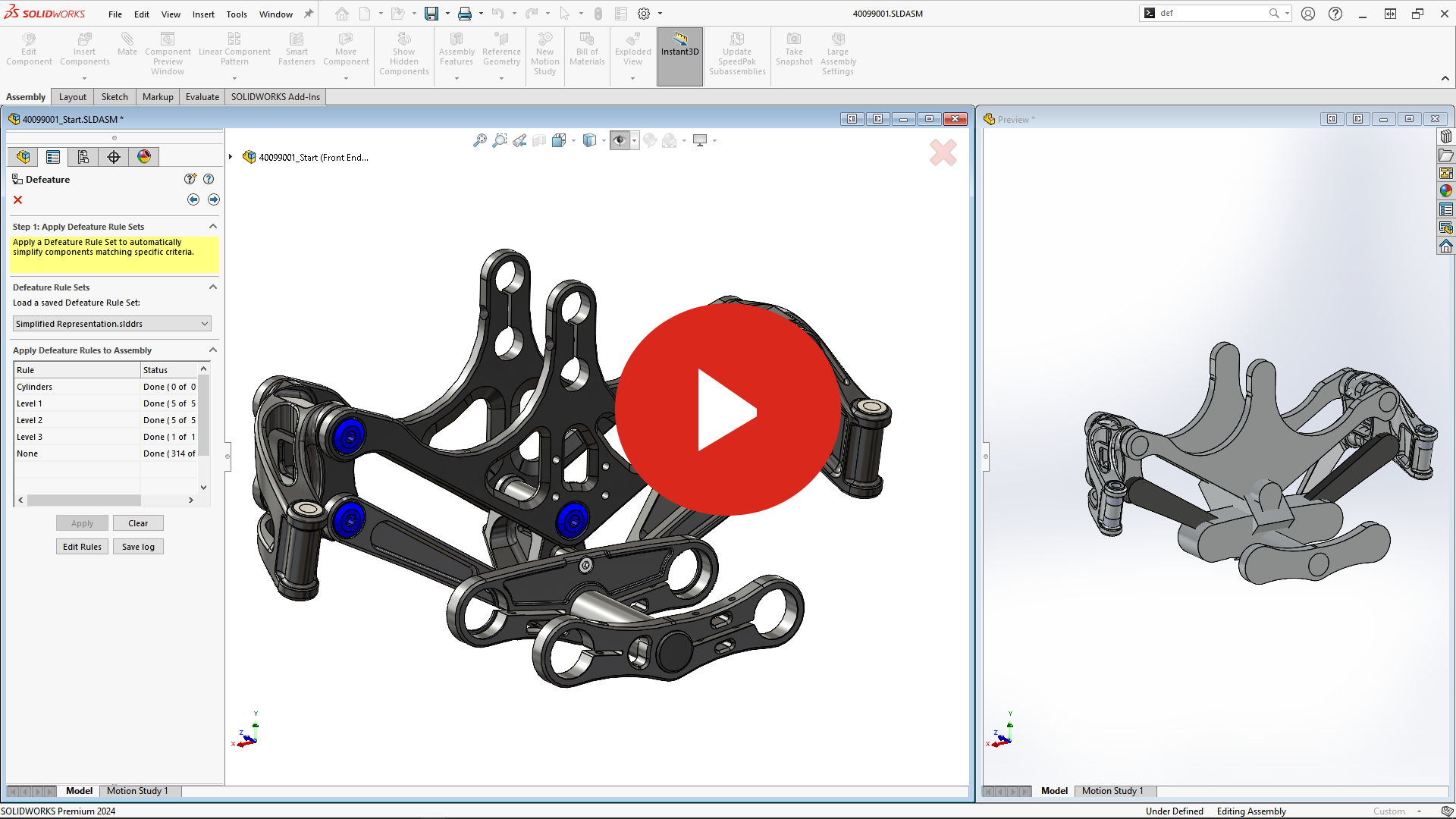Select the Cylinders rule row
This screenshot has width=1456, height=819.
point(106,387)
